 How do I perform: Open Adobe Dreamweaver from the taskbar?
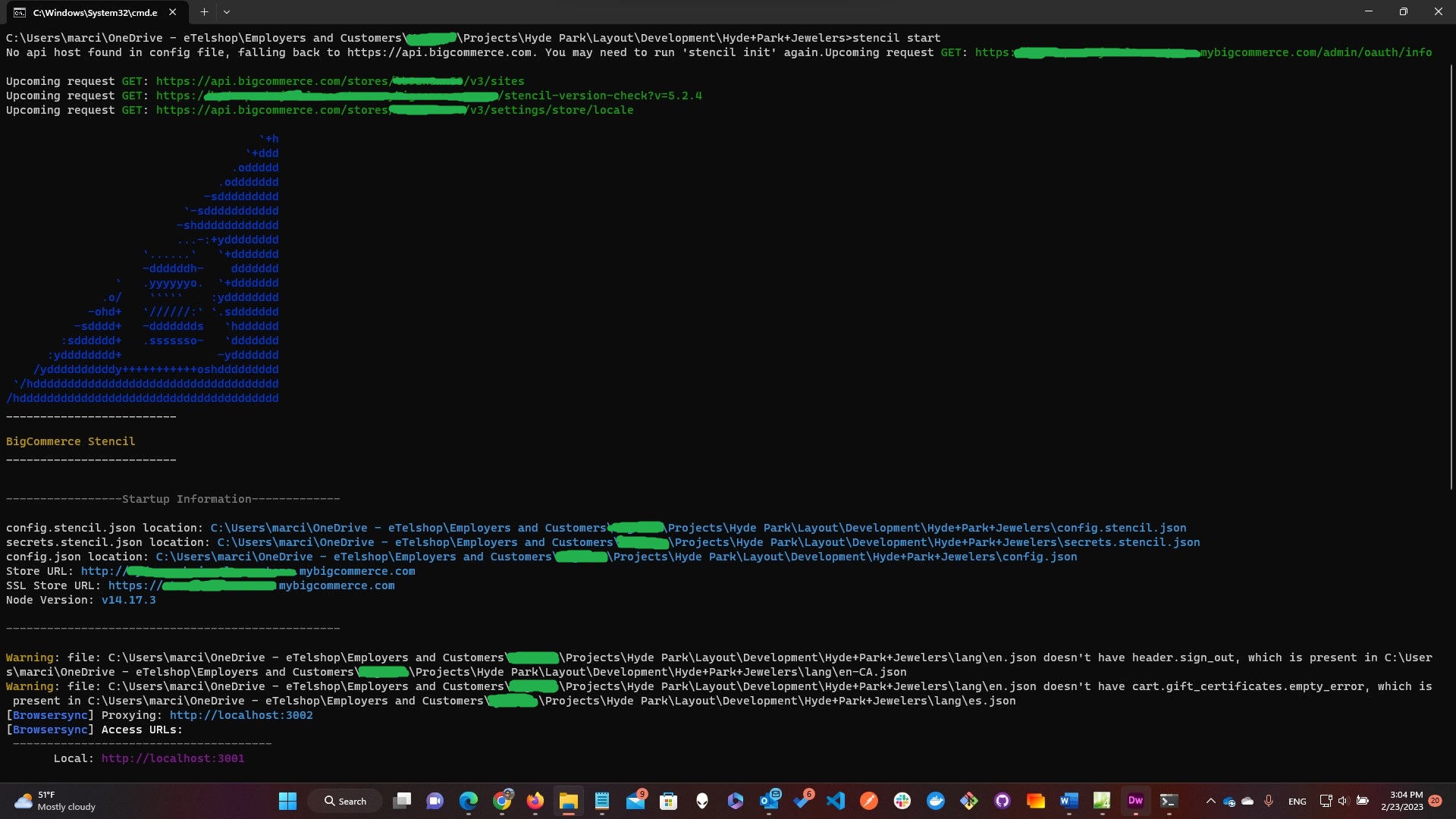pos(1135,801)
